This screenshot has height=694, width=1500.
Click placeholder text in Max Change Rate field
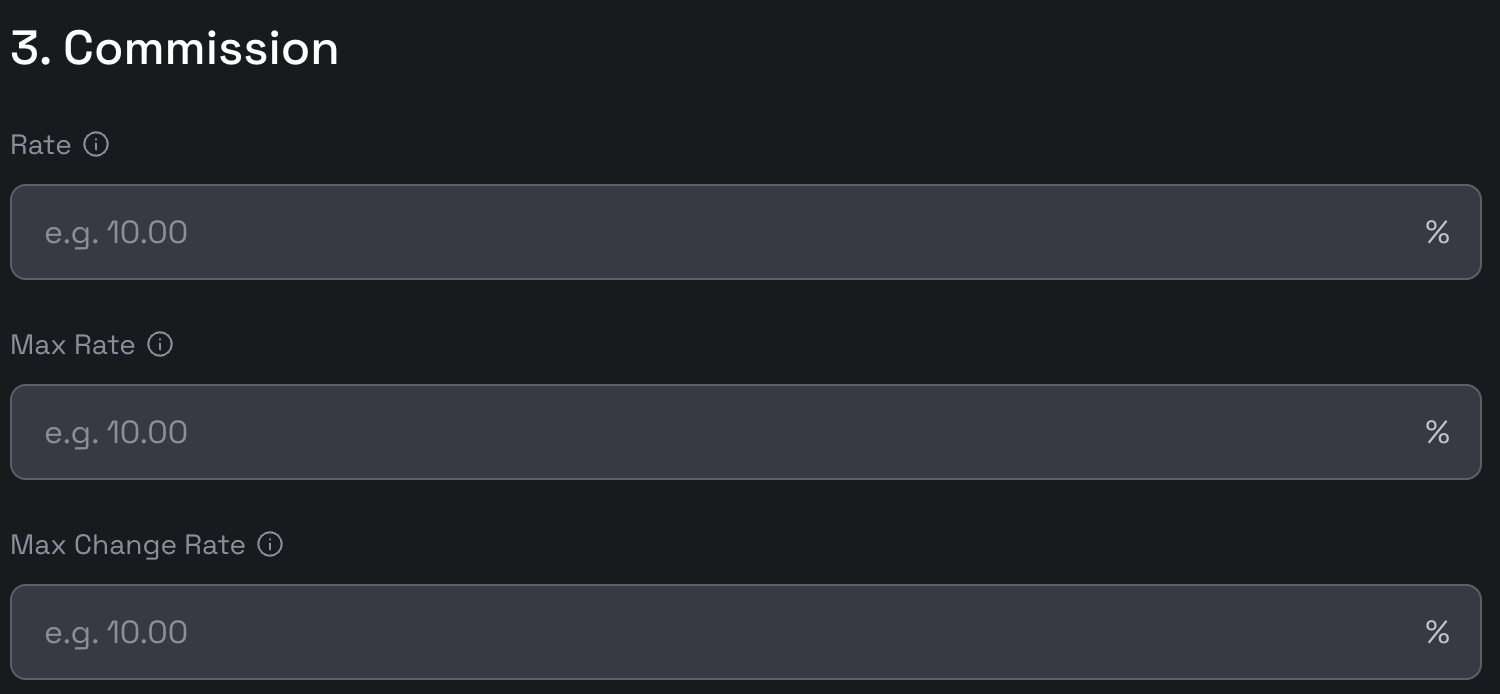pyautogui.click(x=116, y=633)
